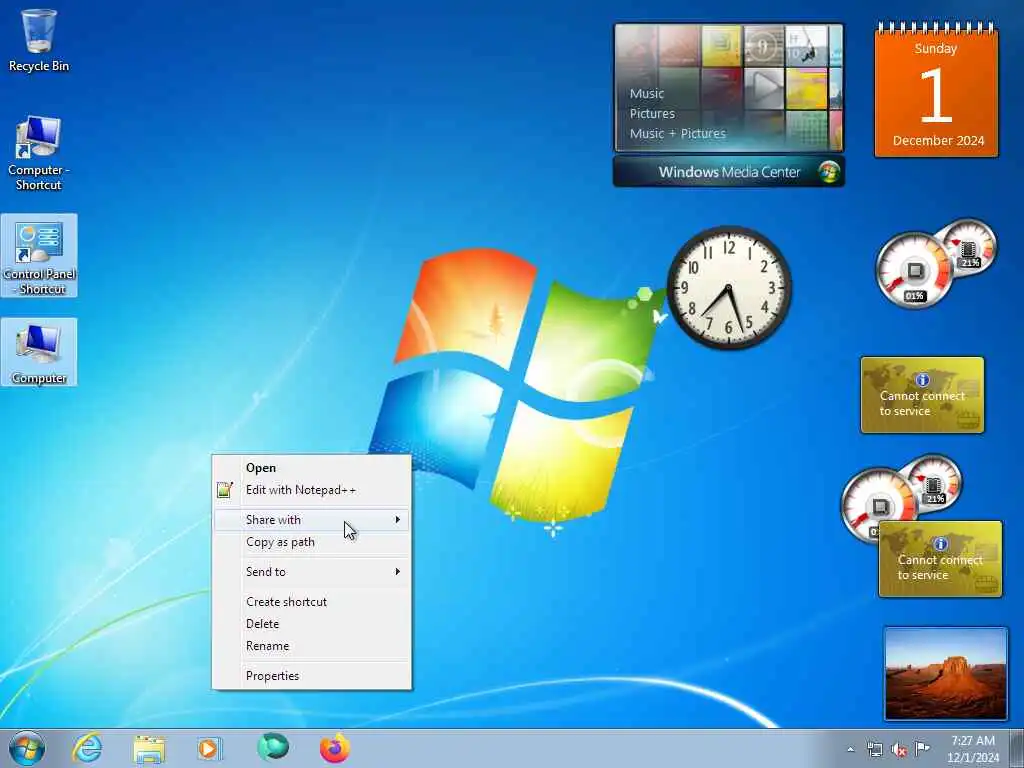Click the upper CPU meter gadget dial
The width and height of the screenshot is (1024, 768).
pos(914,270)
